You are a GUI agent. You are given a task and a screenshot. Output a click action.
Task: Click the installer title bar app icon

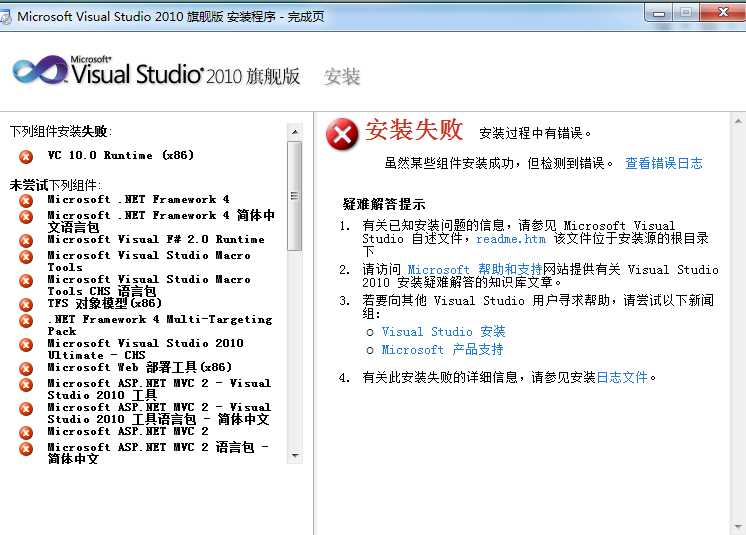[x=5, y=17]
